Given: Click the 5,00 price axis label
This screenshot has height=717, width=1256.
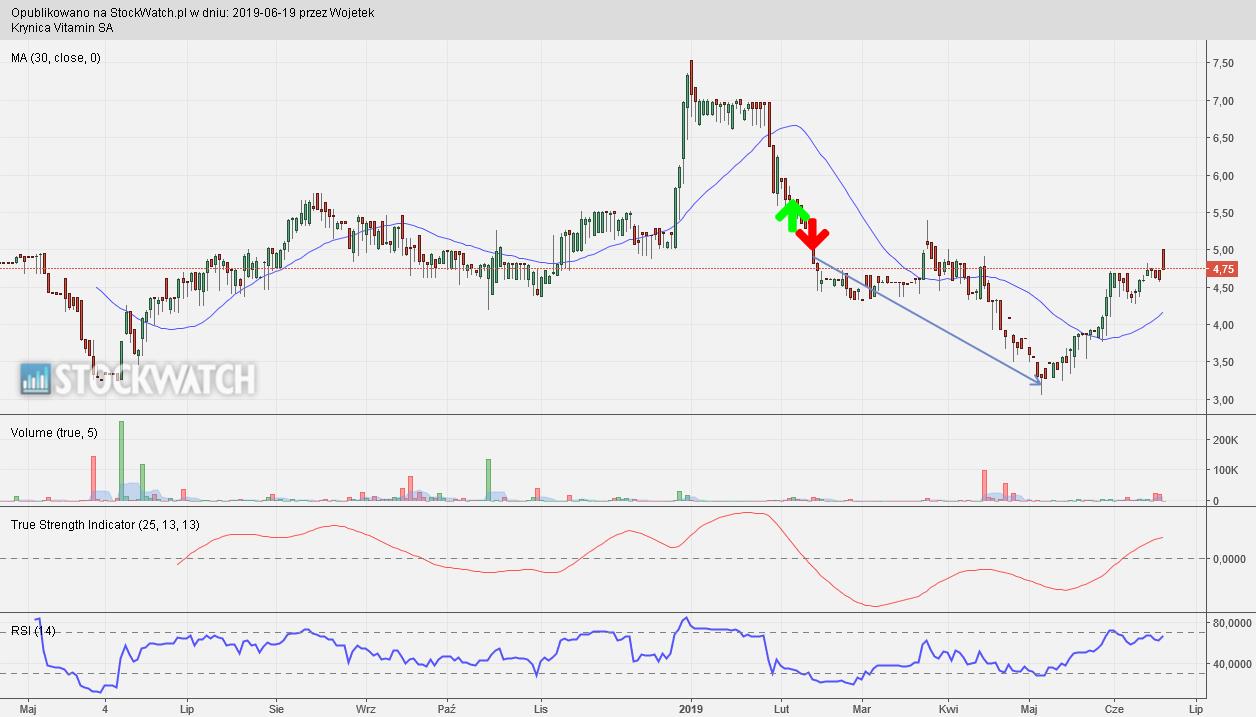Looking at the screenshot, I should pos(1222,250).
